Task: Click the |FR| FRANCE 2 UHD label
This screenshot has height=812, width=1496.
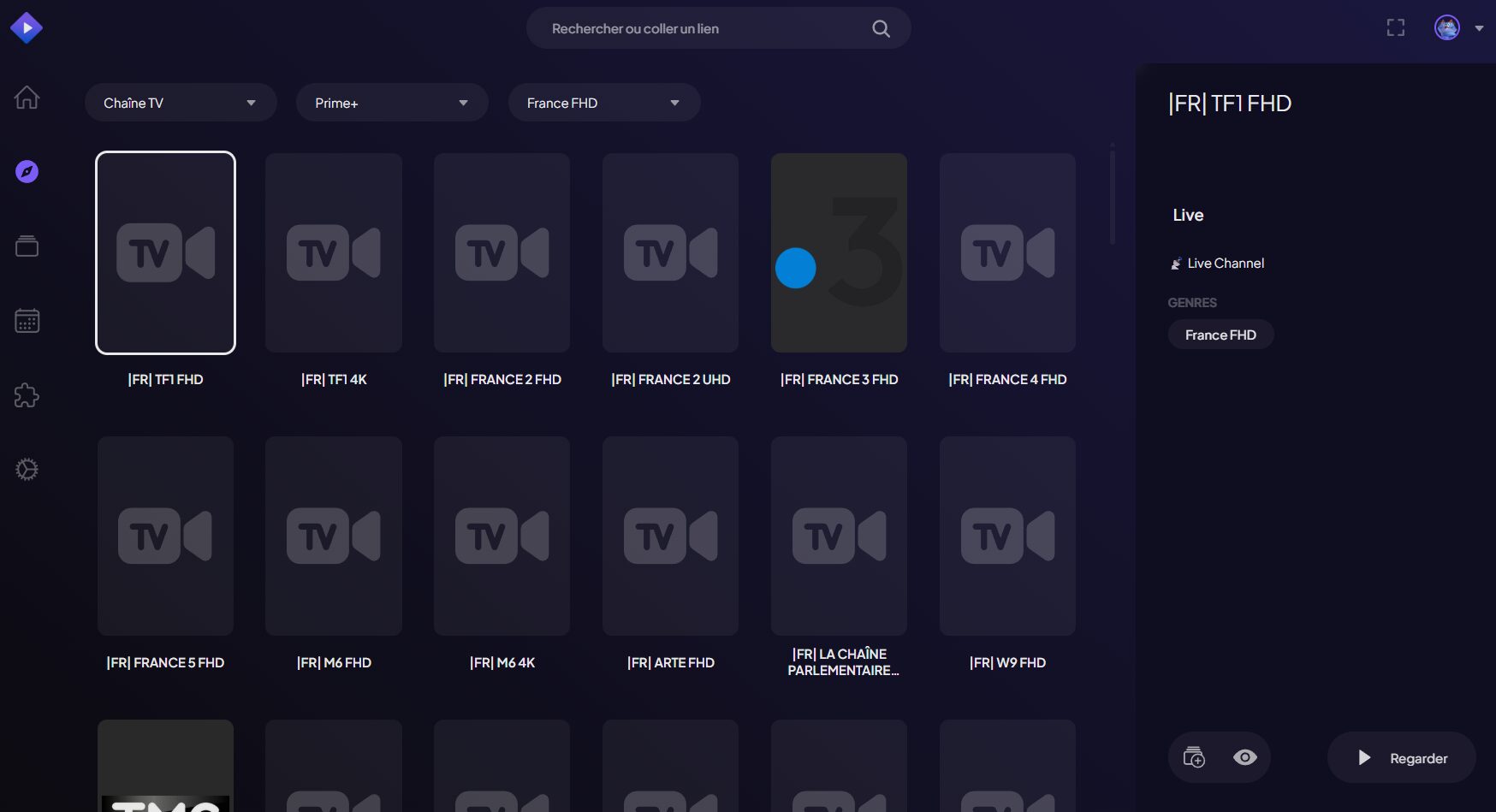Action: tap(671, 379)
